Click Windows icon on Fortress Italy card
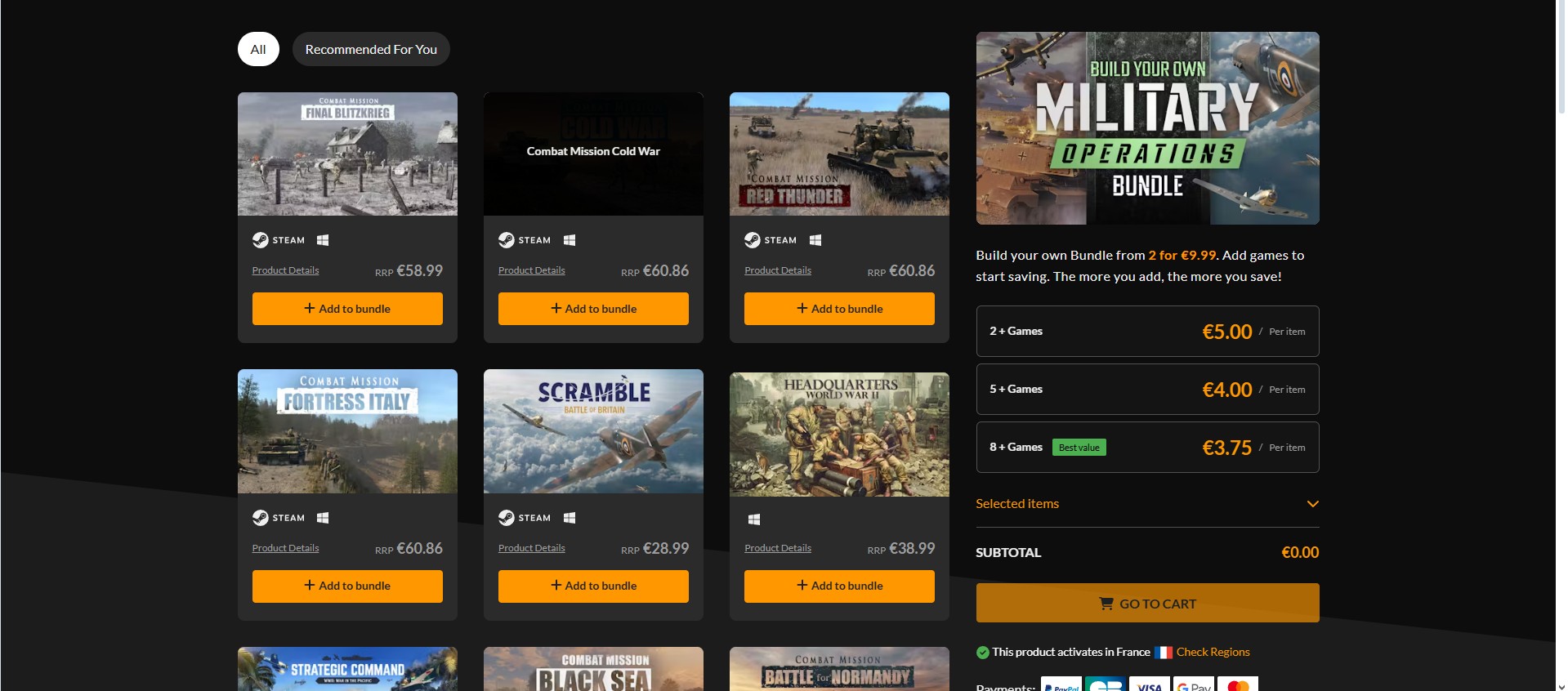Screen dimensions: 1568x691 [x=323, y=518]
